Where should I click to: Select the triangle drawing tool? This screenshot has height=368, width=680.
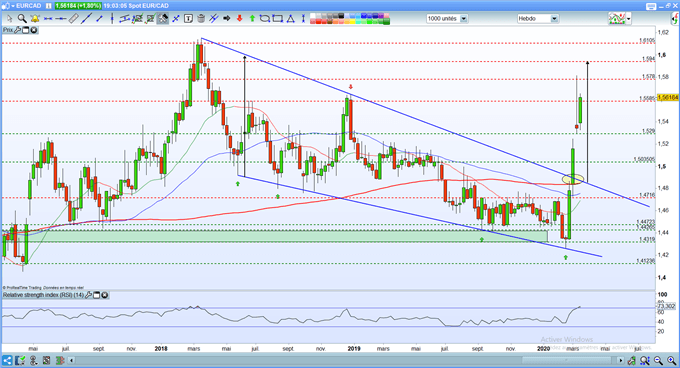tap(291, 19)
